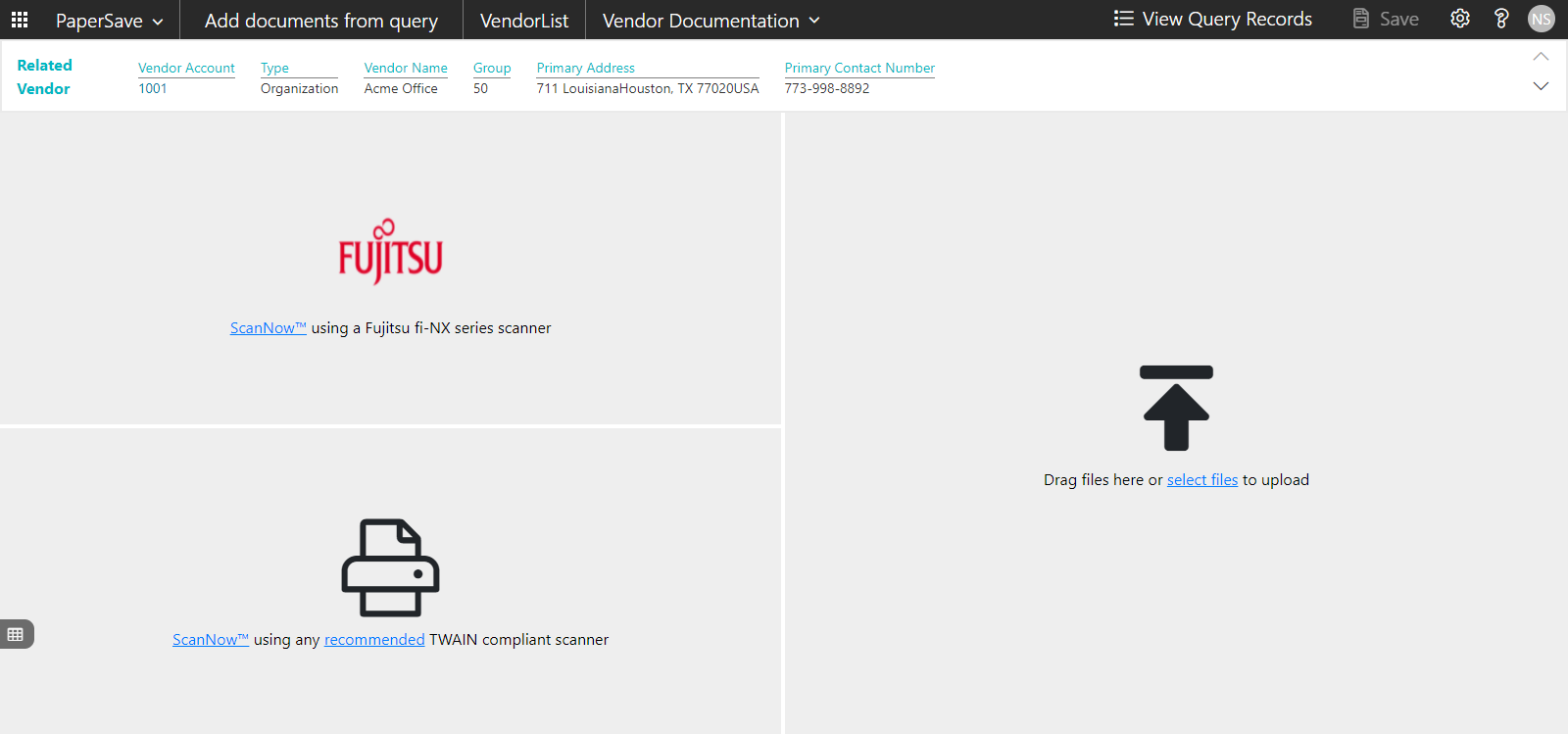This screenshot has width=1568, height=734.
Task: Open the recommended scanners link
Action: 374,640
